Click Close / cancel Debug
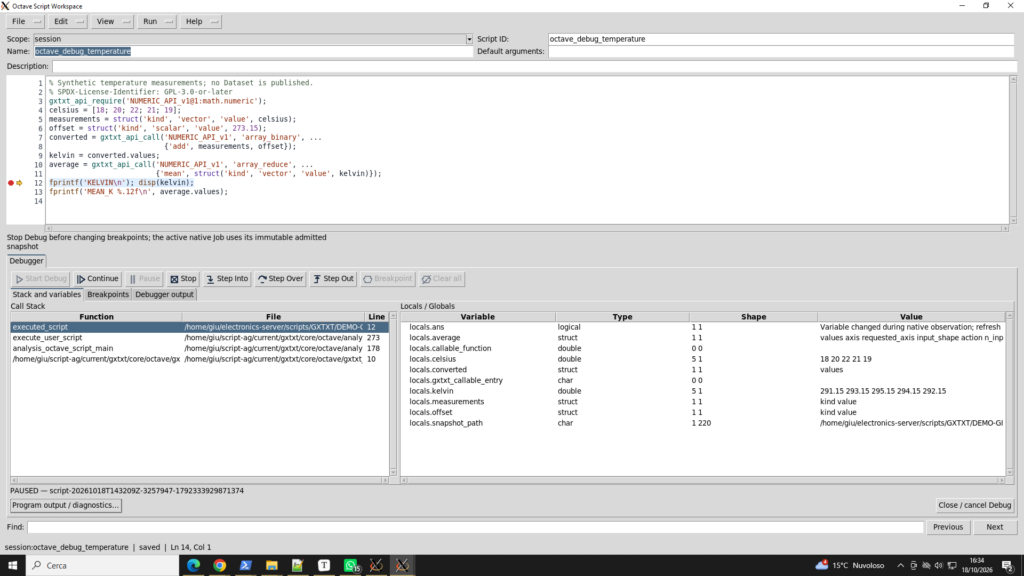The width and height of the screenshot is (1024, 576). point(974,505)
